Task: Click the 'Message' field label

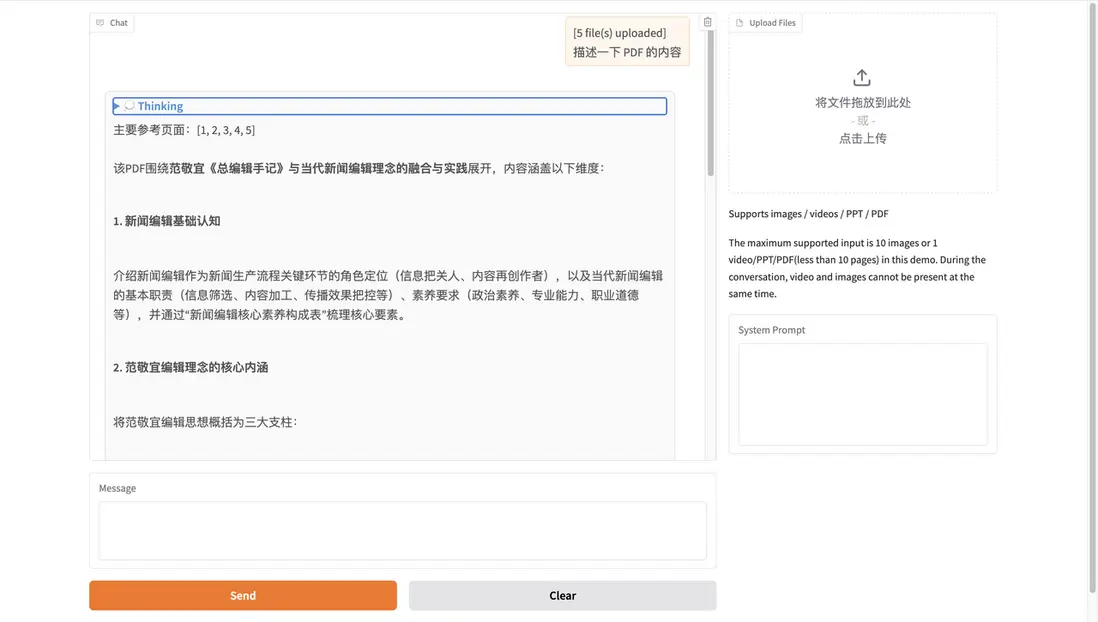Action: click(x=117, y=488)
